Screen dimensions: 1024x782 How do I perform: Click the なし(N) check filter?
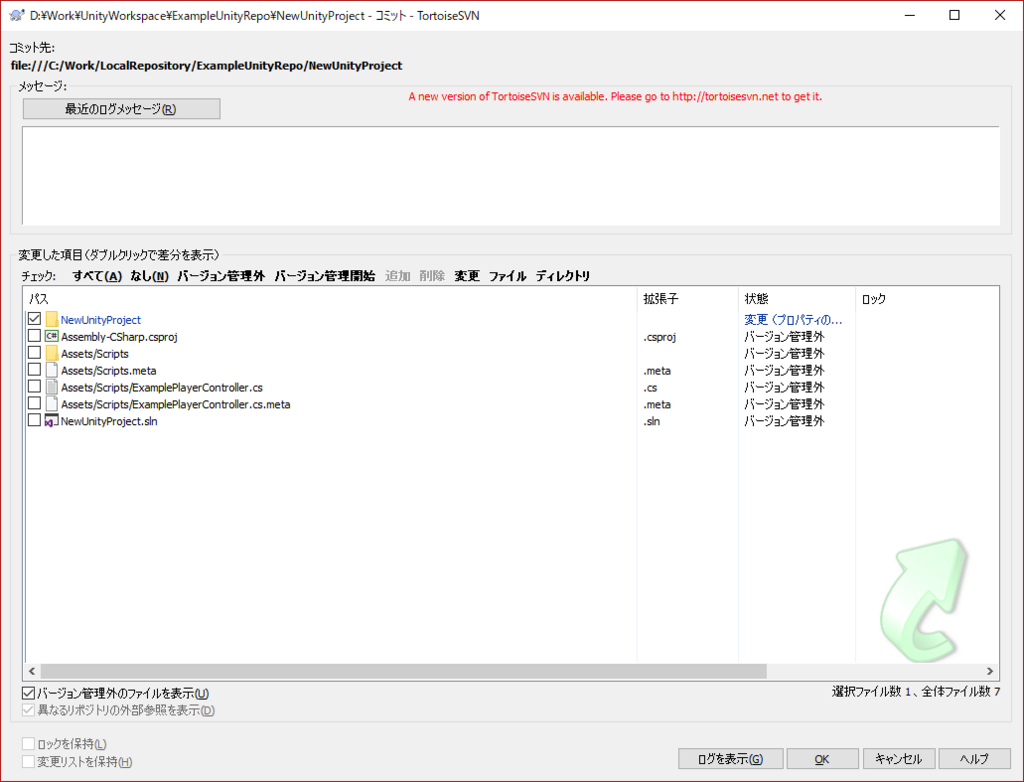pos(150,276)
